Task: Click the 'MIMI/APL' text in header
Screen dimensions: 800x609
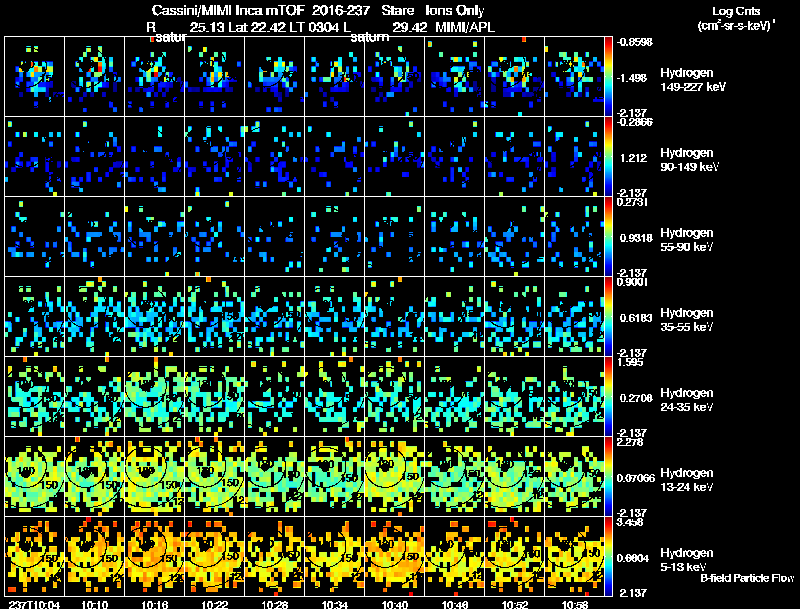Action: [465, 27]
